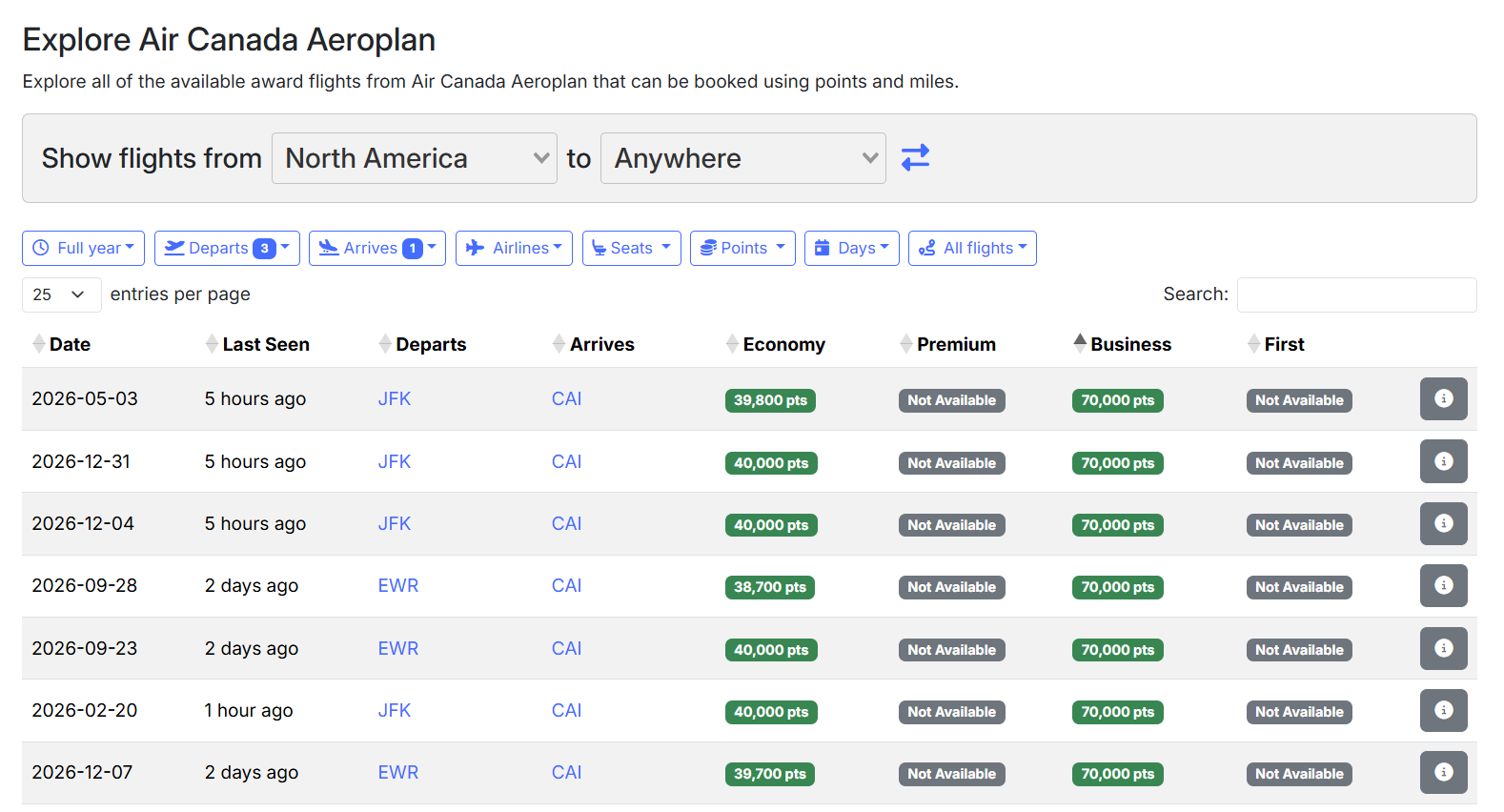Open CAI link in 2026-05-03 row

pyautogui.click(x=566, y=398)
